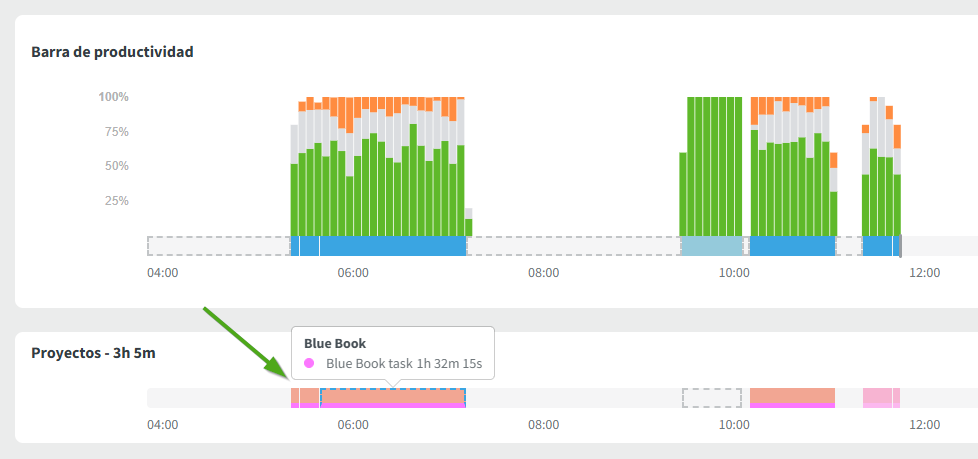Select the pink project segment near 12:00

tap(880, 397)
